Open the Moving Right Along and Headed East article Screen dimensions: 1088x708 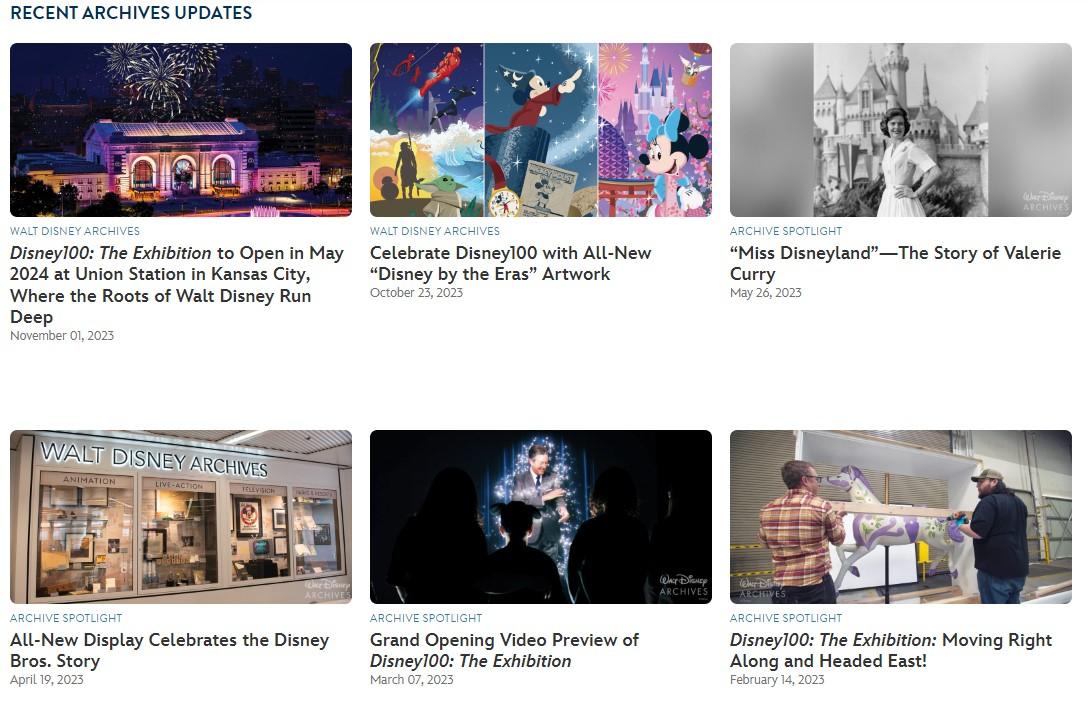[x=890, y=650]
